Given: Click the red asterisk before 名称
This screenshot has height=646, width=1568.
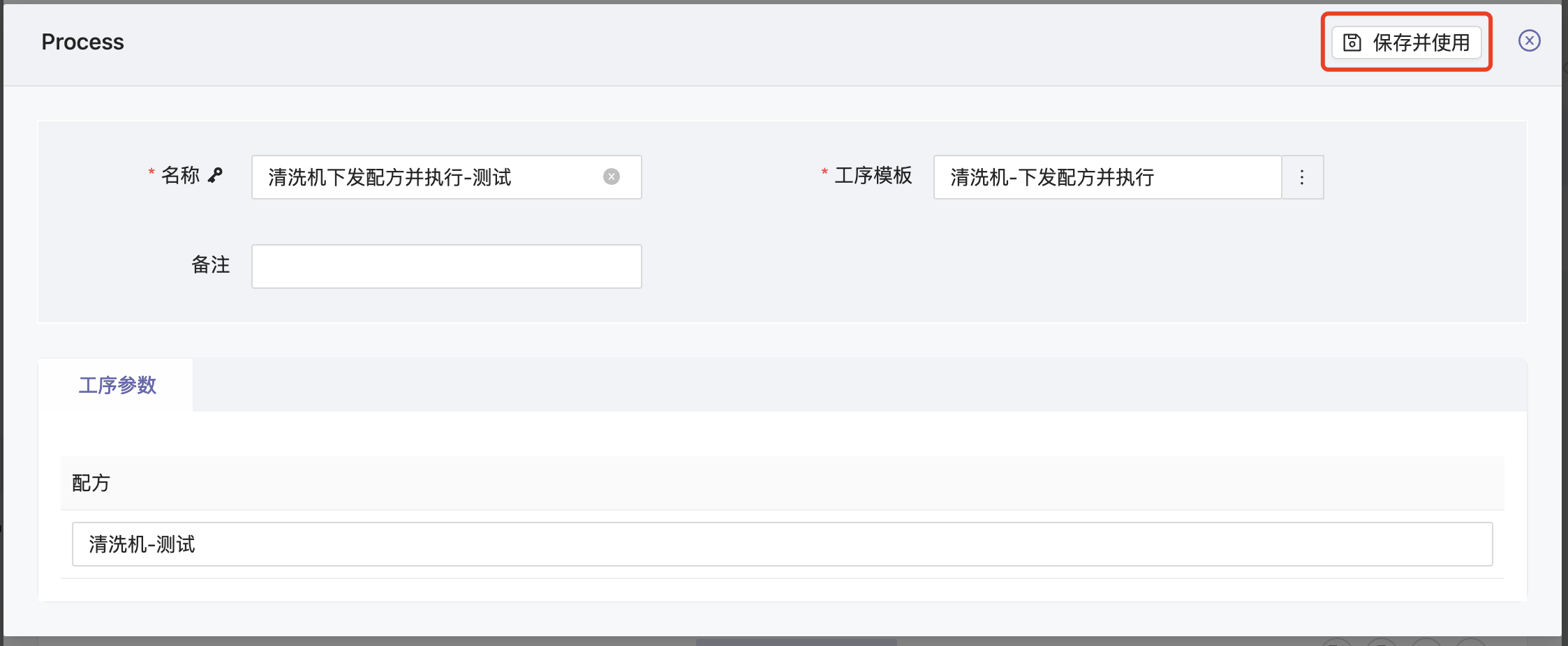Looking at the screenshot, I should click(151, 172).
